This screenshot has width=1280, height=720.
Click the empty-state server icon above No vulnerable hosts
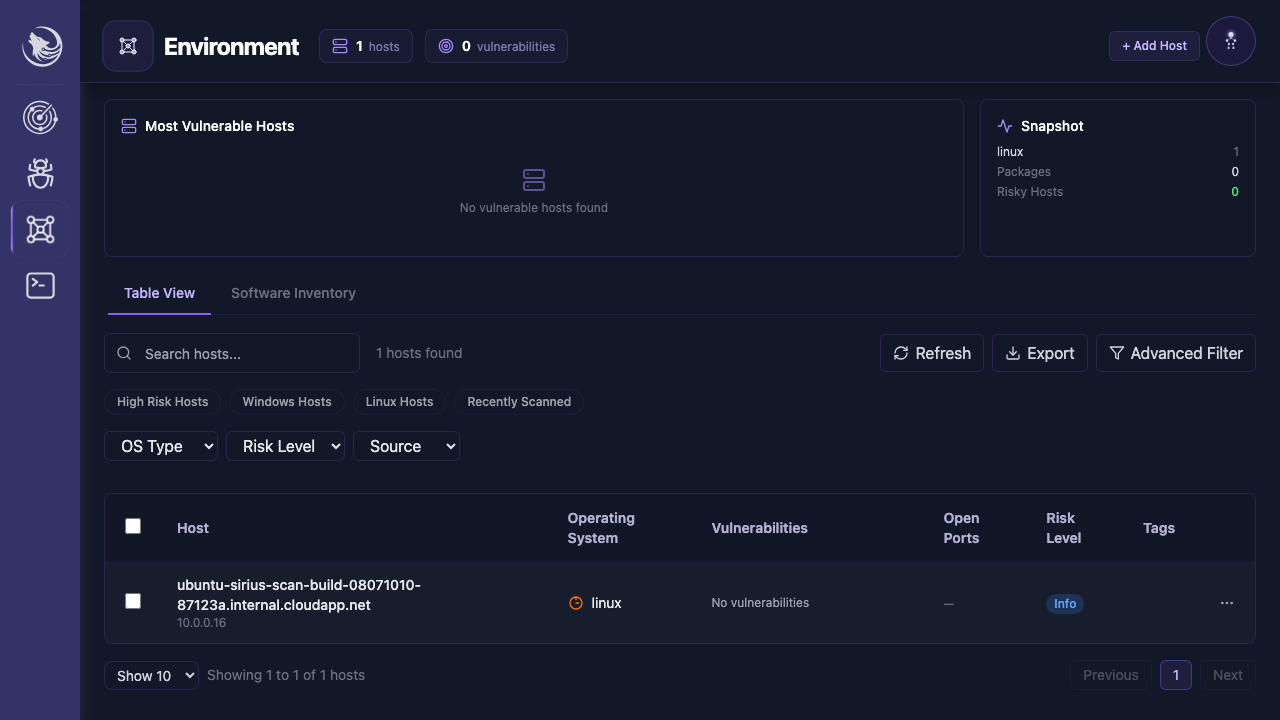(x=534, y=180)
